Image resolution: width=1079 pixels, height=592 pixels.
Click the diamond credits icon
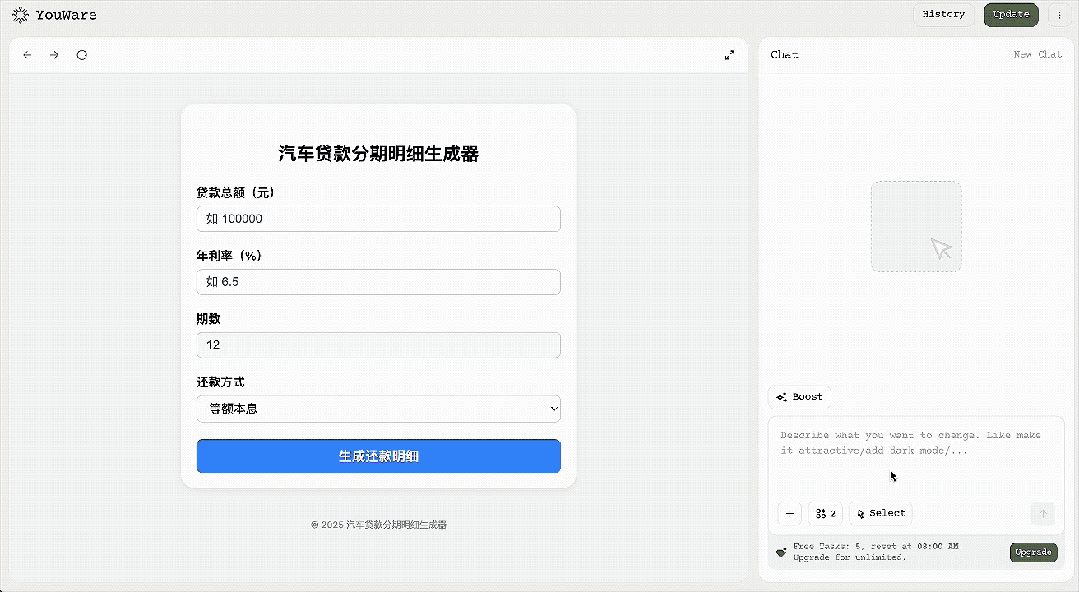[x=781, y=551]
